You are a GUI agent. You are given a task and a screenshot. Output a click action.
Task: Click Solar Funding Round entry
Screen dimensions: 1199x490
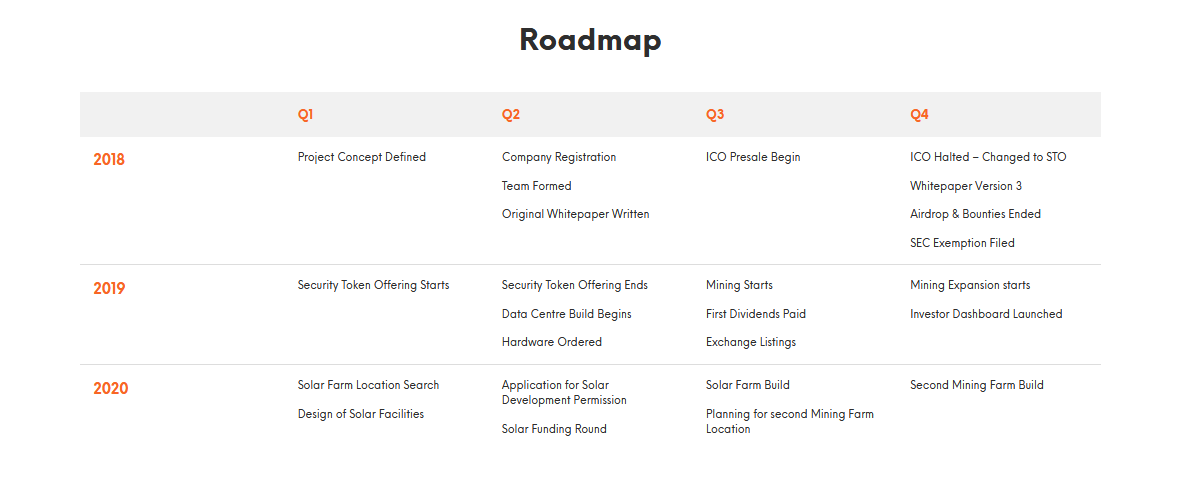pyautogui.click(x=554, y=430)
